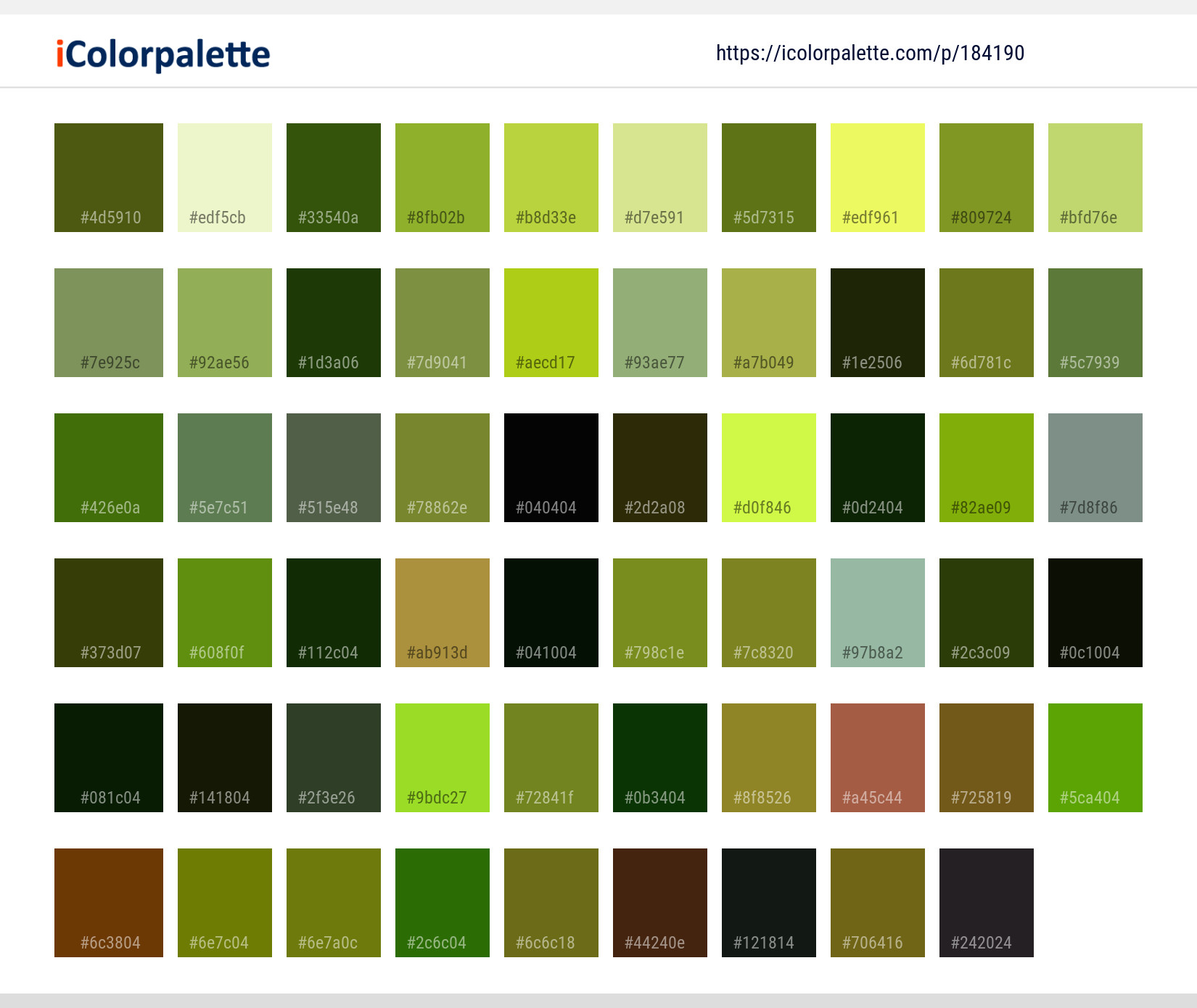Click the #0c1004 swatch
The image size is (1197, 1008).
click(x=1095, y=613)
